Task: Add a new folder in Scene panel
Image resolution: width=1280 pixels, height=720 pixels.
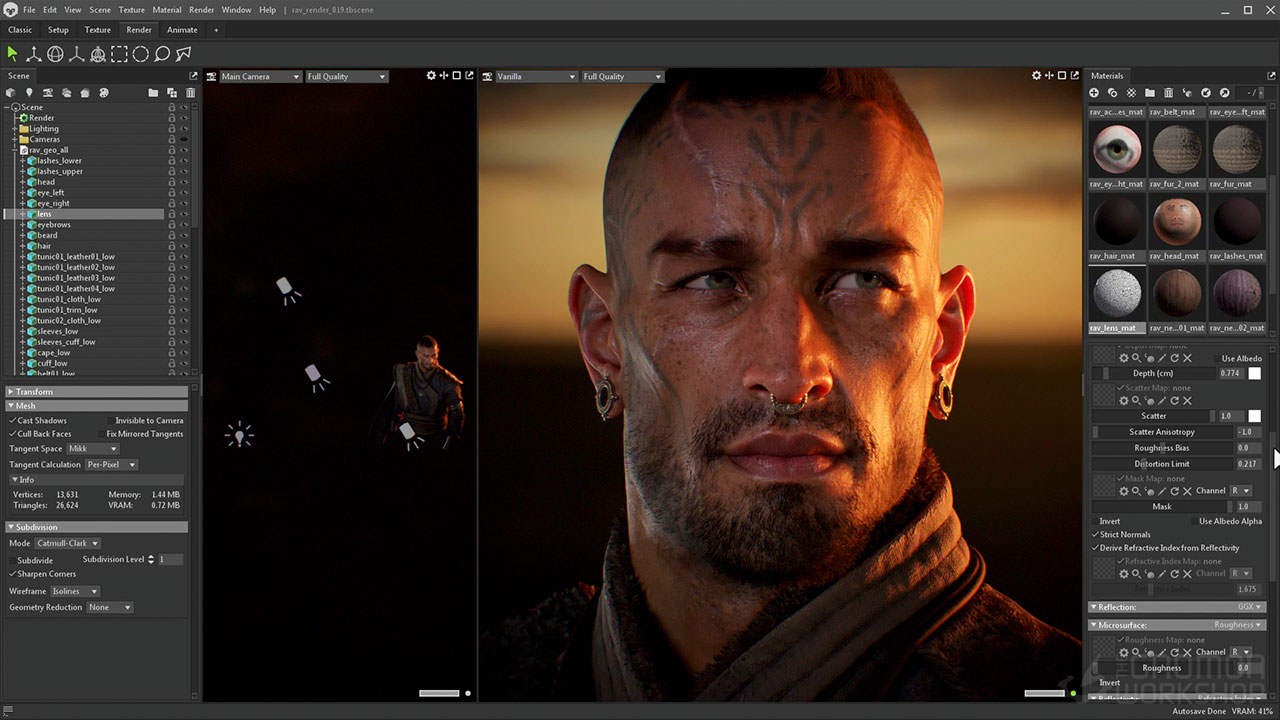Action: (x=153, y=93)
